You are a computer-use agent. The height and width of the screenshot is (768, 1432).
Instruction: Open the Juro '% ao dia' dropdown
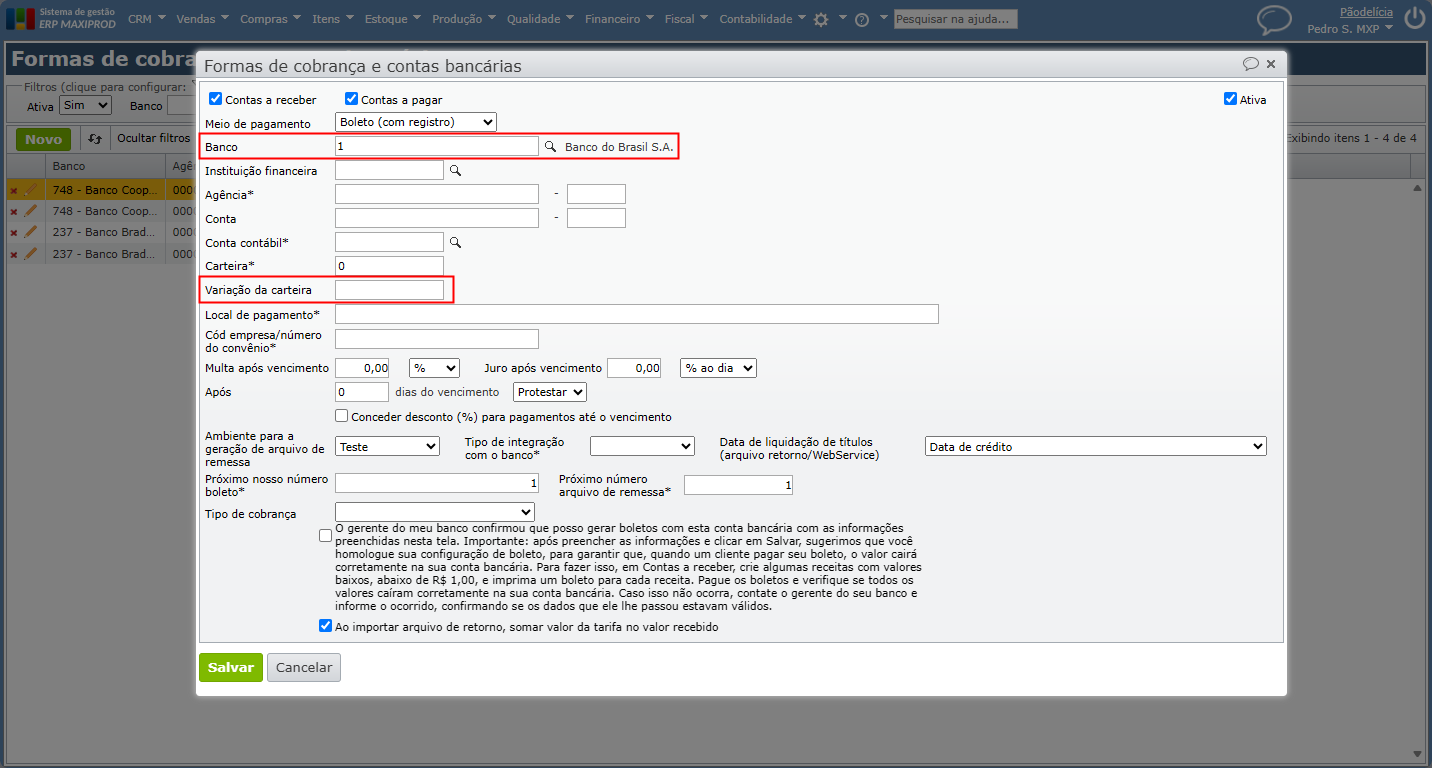(718, 368)
